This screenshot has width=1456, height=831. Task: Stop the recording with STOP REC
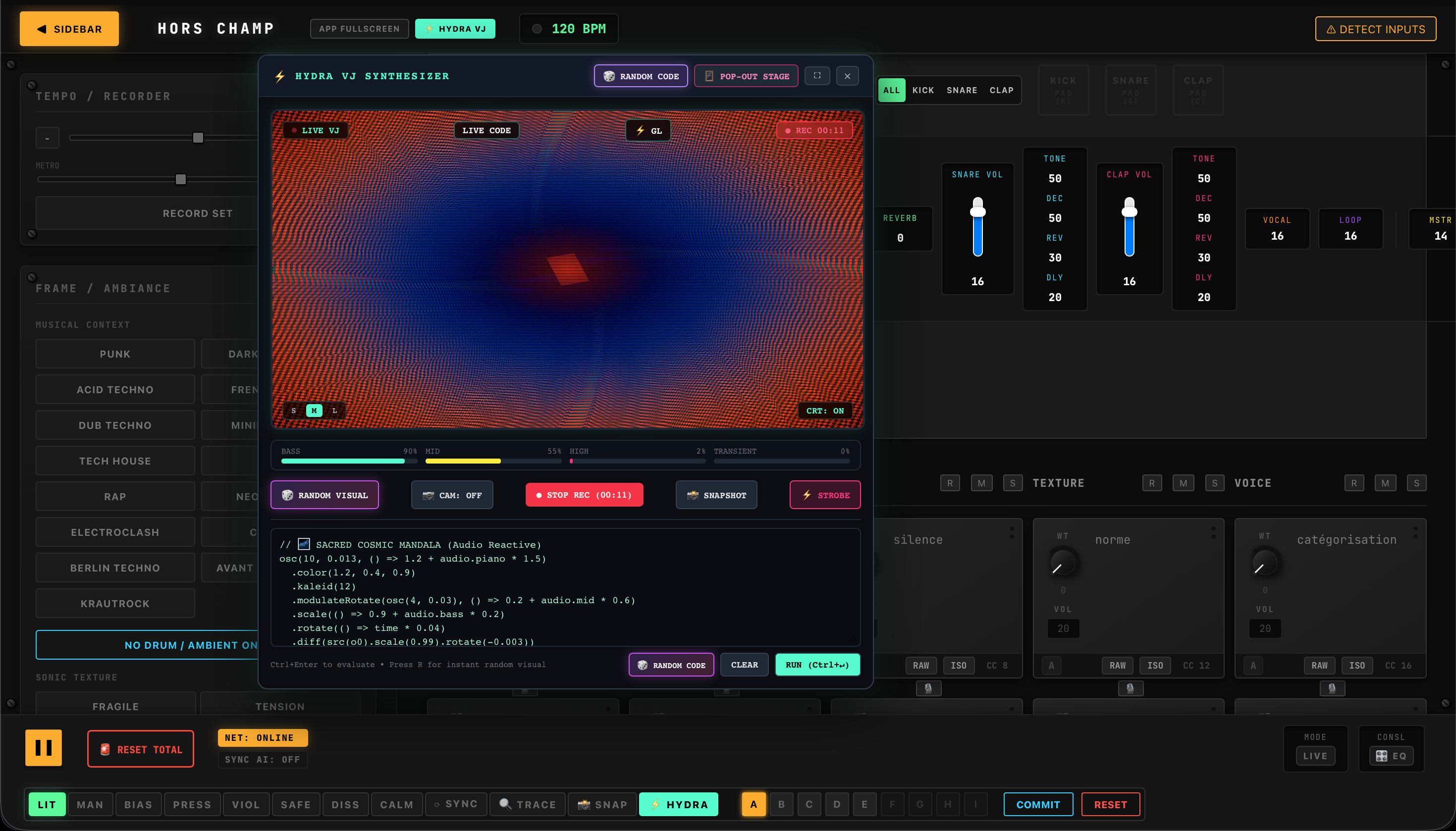coord(584,495)
